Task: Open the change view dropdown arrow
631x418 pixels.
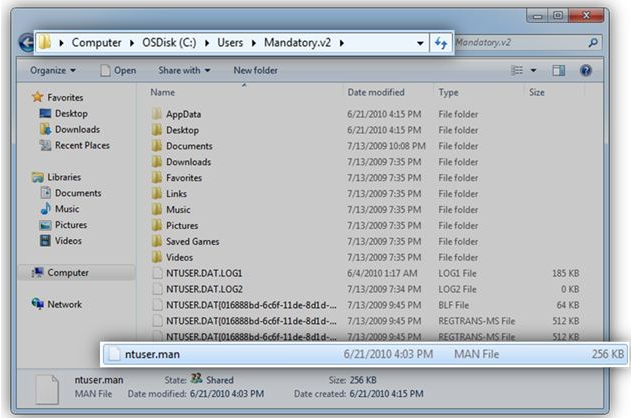Action: click(x=535, y=71)
